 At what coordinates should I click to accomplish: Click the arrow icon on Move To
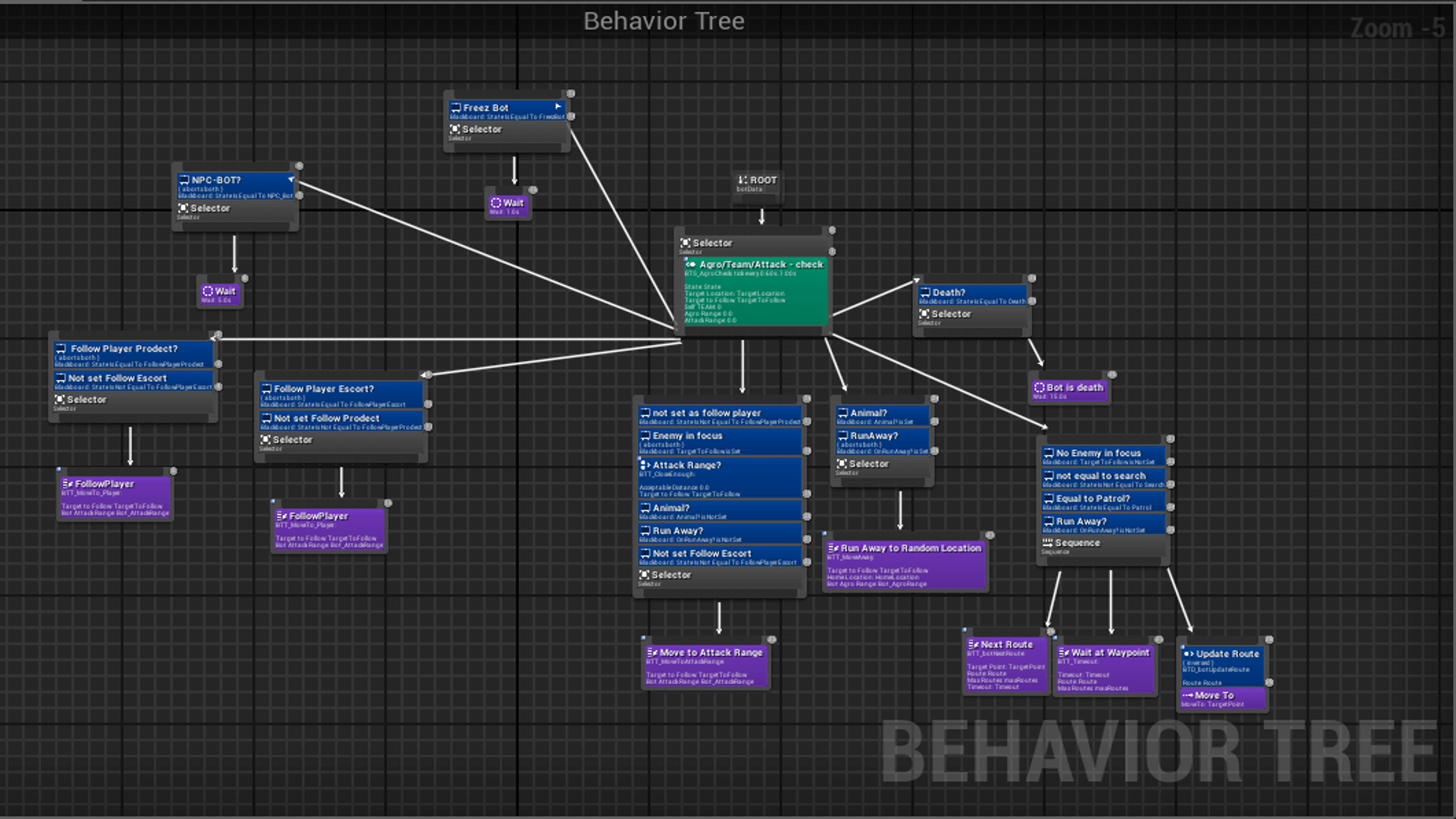(1188, 695)
